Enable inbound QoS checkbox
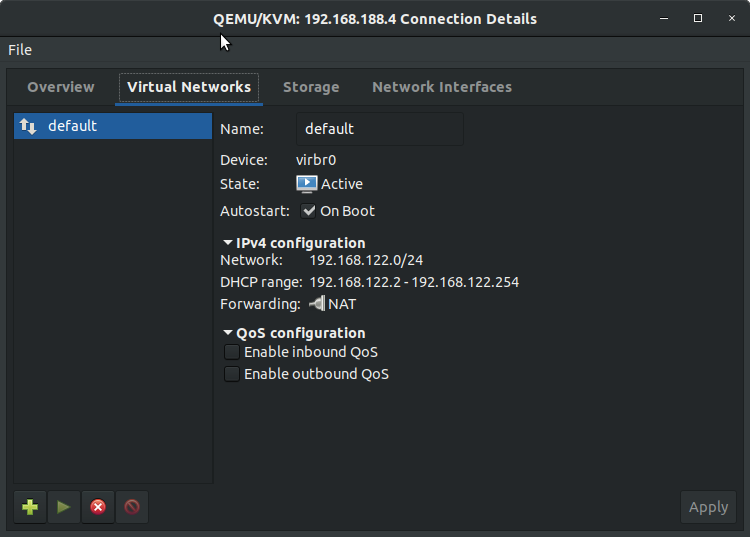 (x=232, y=352)
